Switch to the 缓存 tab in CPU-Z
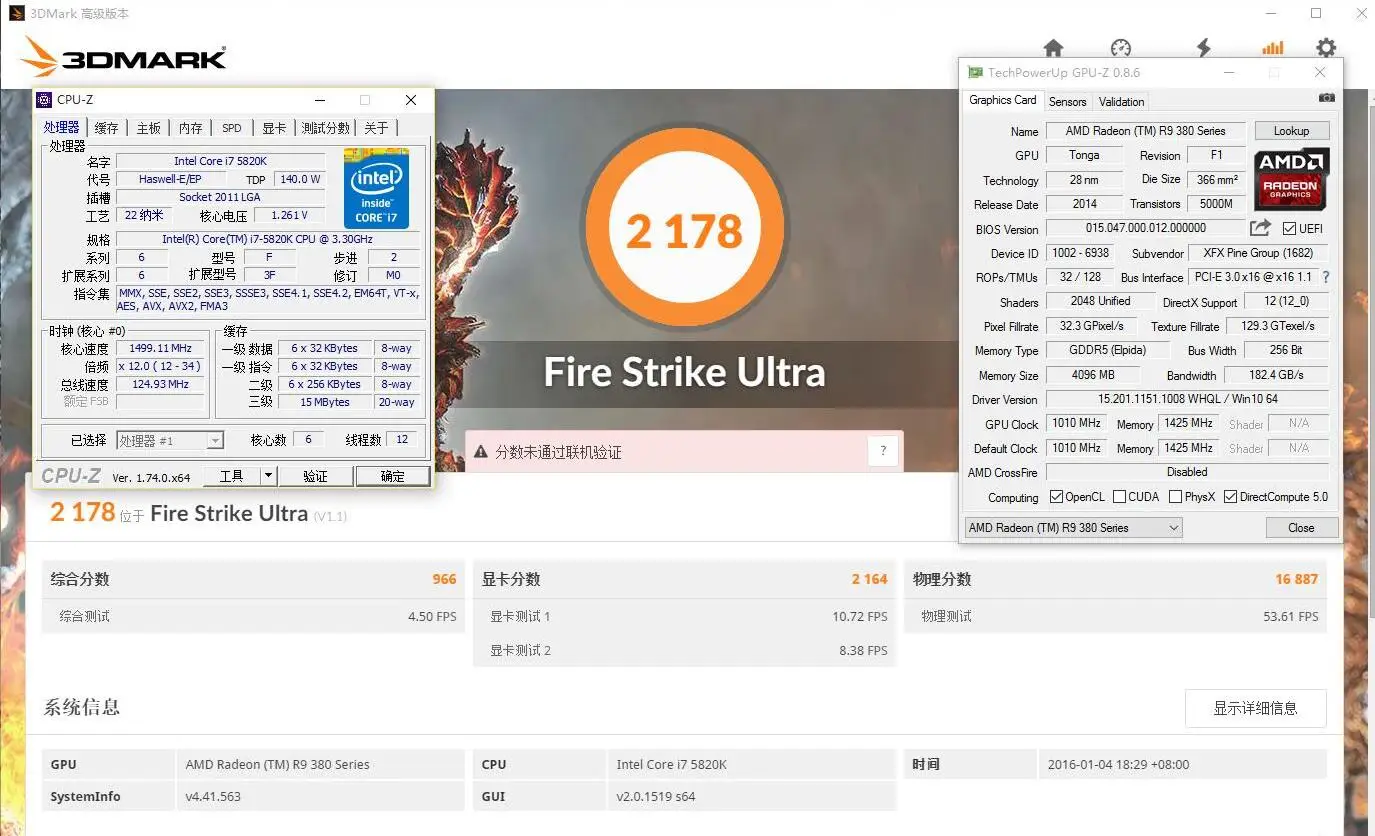Viewport: 1375px width, 836px height. coord(106,128)
